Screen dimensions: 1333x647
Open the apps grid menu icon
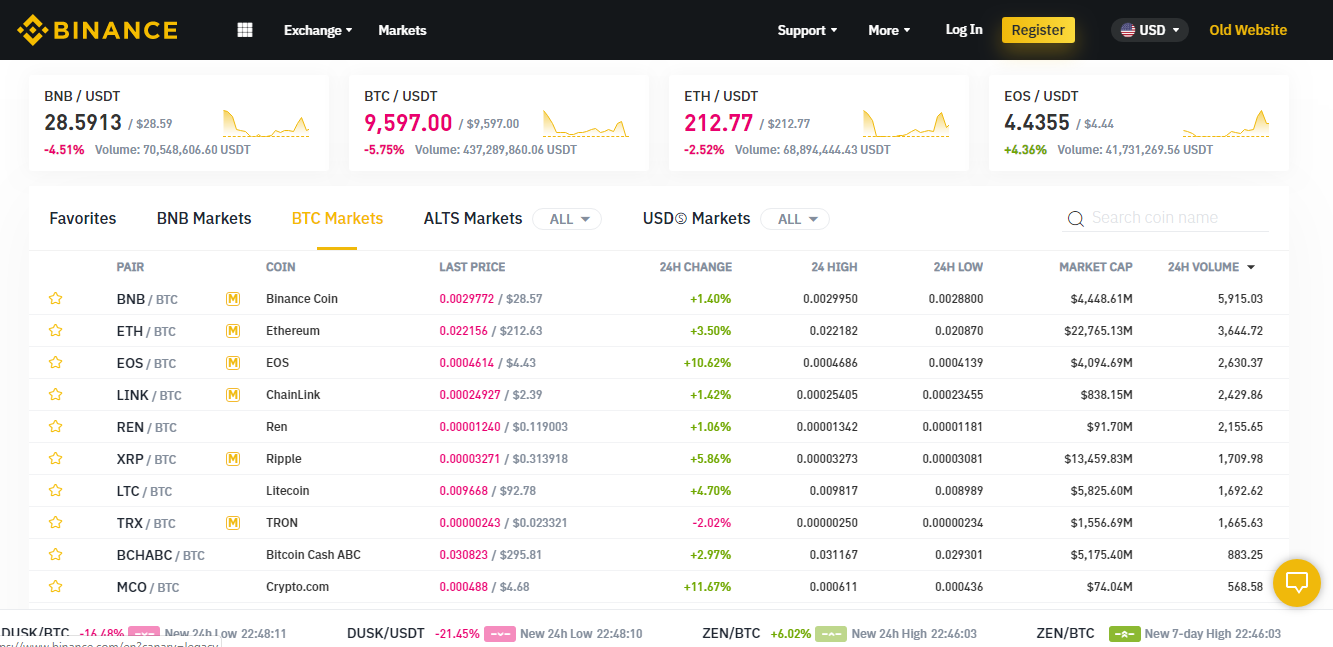point(245,30)
